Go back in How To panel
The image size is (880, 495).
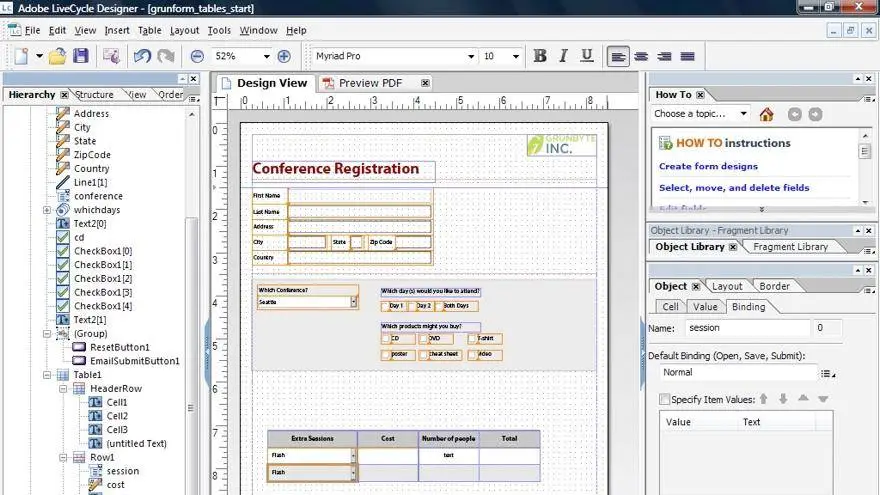(795, 114)
